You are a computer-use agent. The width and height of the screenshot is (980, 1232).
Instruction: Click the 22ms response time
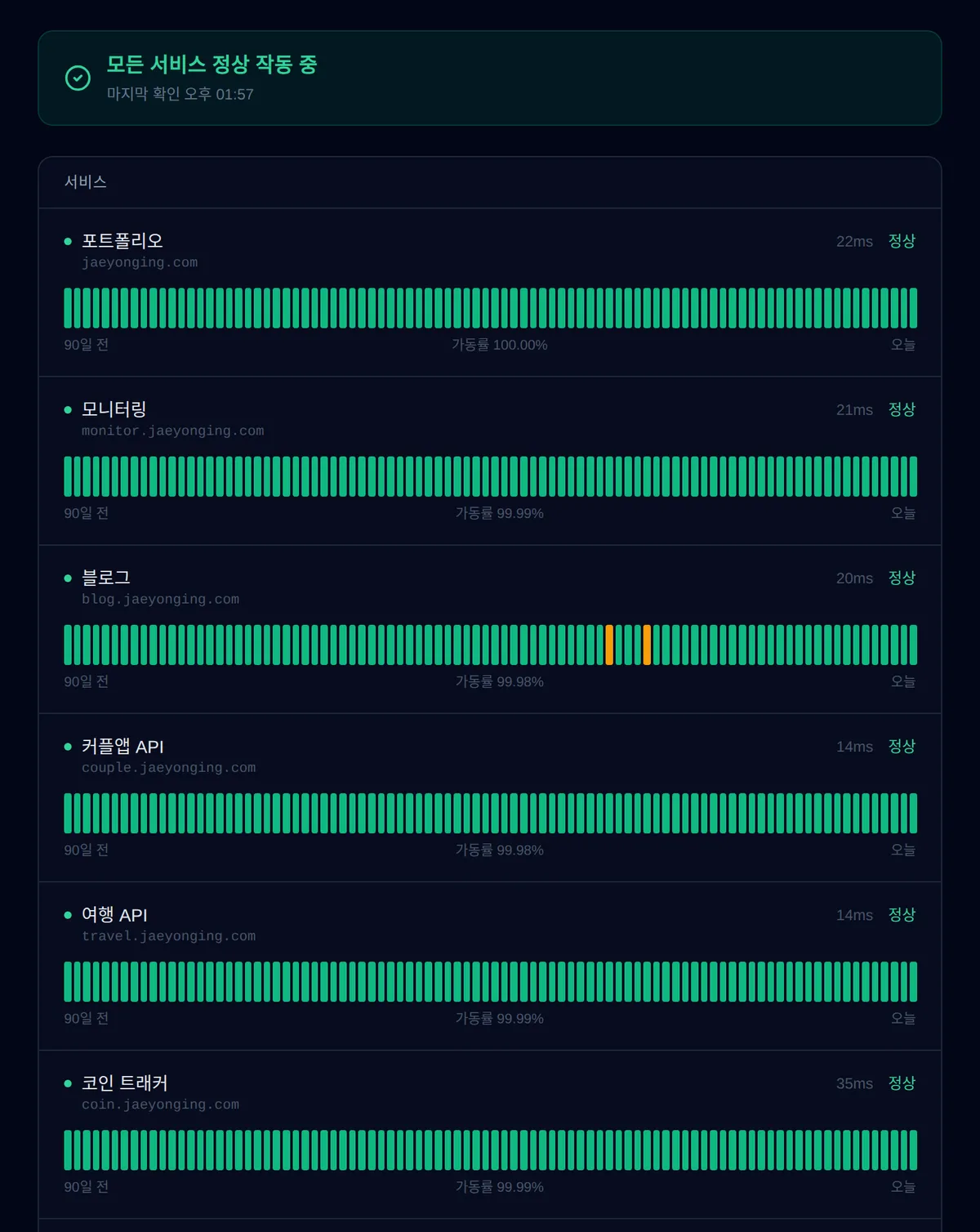click(854, 242)
